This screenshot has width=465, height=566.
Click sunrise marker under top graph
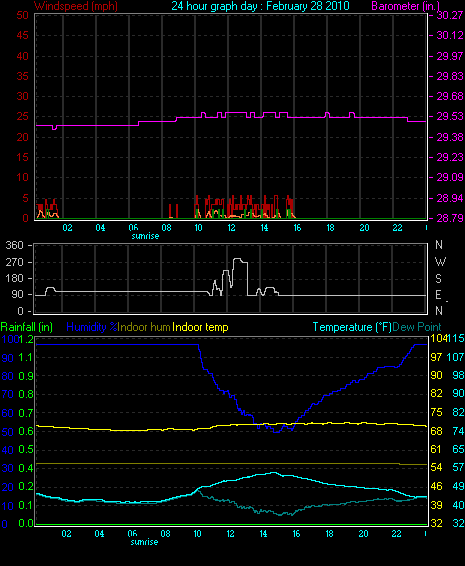pyautogui.click(x=145, y=236)
